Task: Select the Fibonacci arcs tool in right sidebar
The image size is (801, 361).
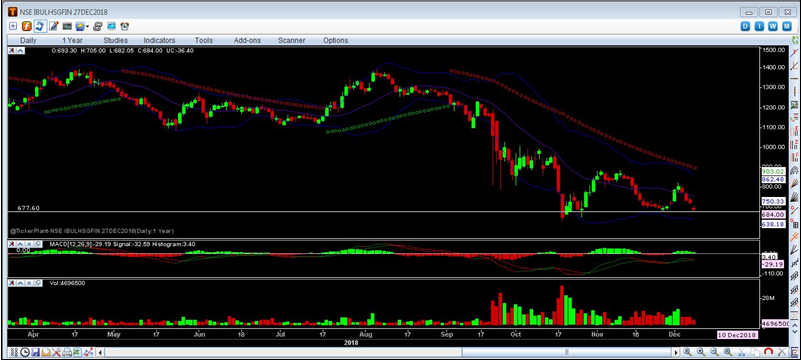Action: 794,170
